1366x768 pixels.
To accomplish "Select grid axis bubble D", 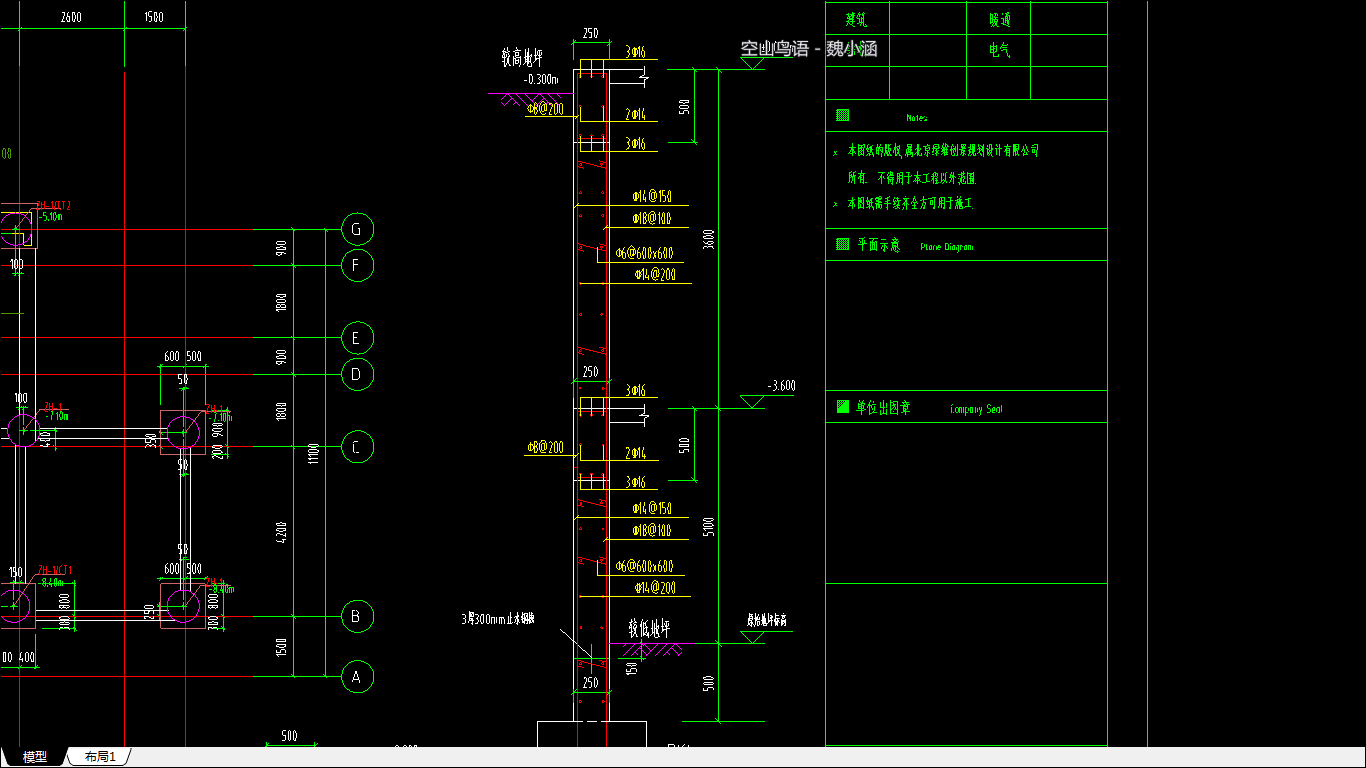I will coord(357,375).
